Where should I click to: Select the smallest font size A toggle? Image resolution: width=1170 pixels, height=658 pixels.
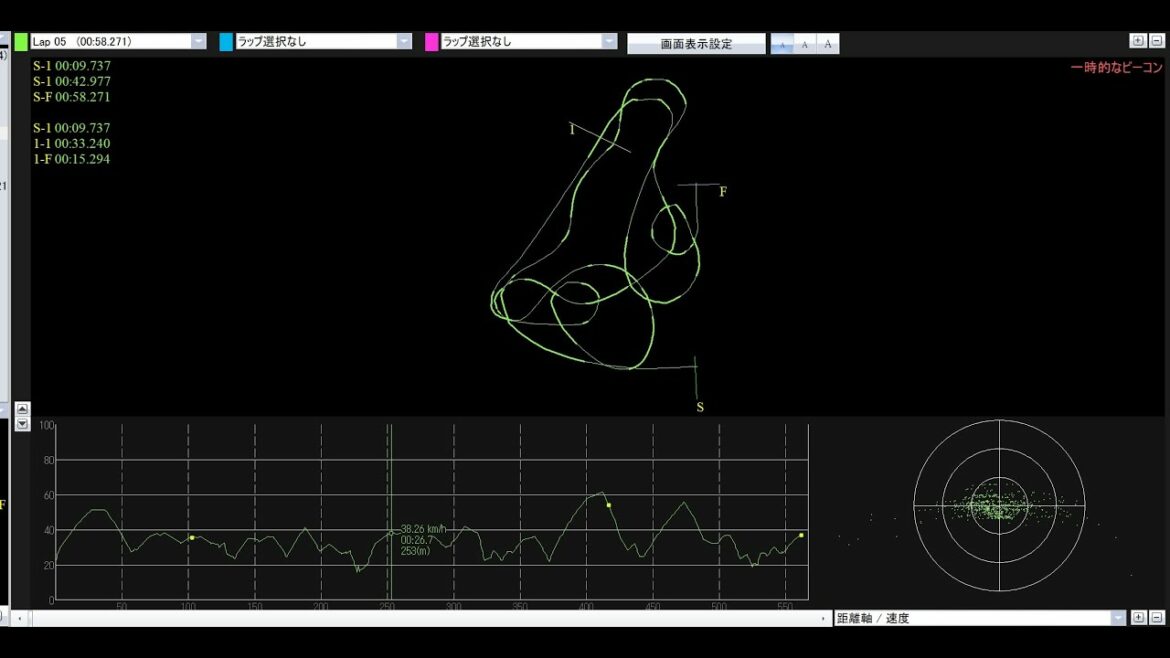coord(782,44)
